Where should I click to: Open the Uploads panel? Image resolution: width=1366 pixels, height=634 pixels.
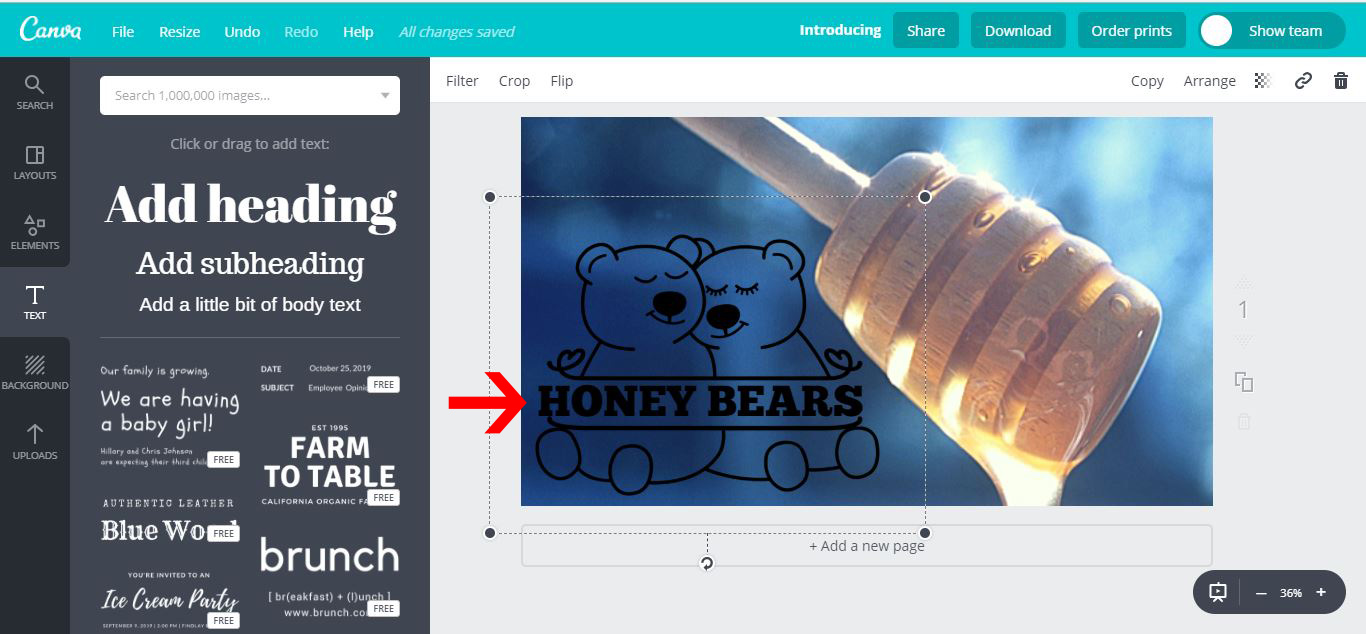(34, 441)
